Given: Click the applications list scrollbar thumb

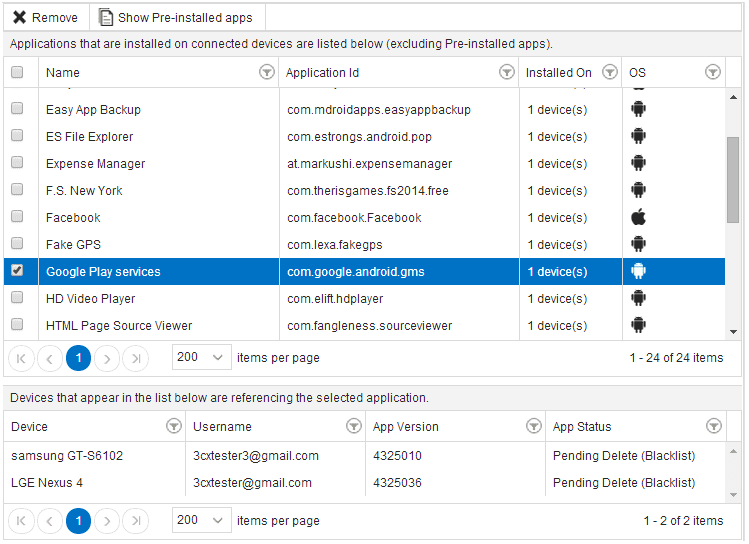Looking at the screenshot, I should pyautogui.click(x=733, y=180).
